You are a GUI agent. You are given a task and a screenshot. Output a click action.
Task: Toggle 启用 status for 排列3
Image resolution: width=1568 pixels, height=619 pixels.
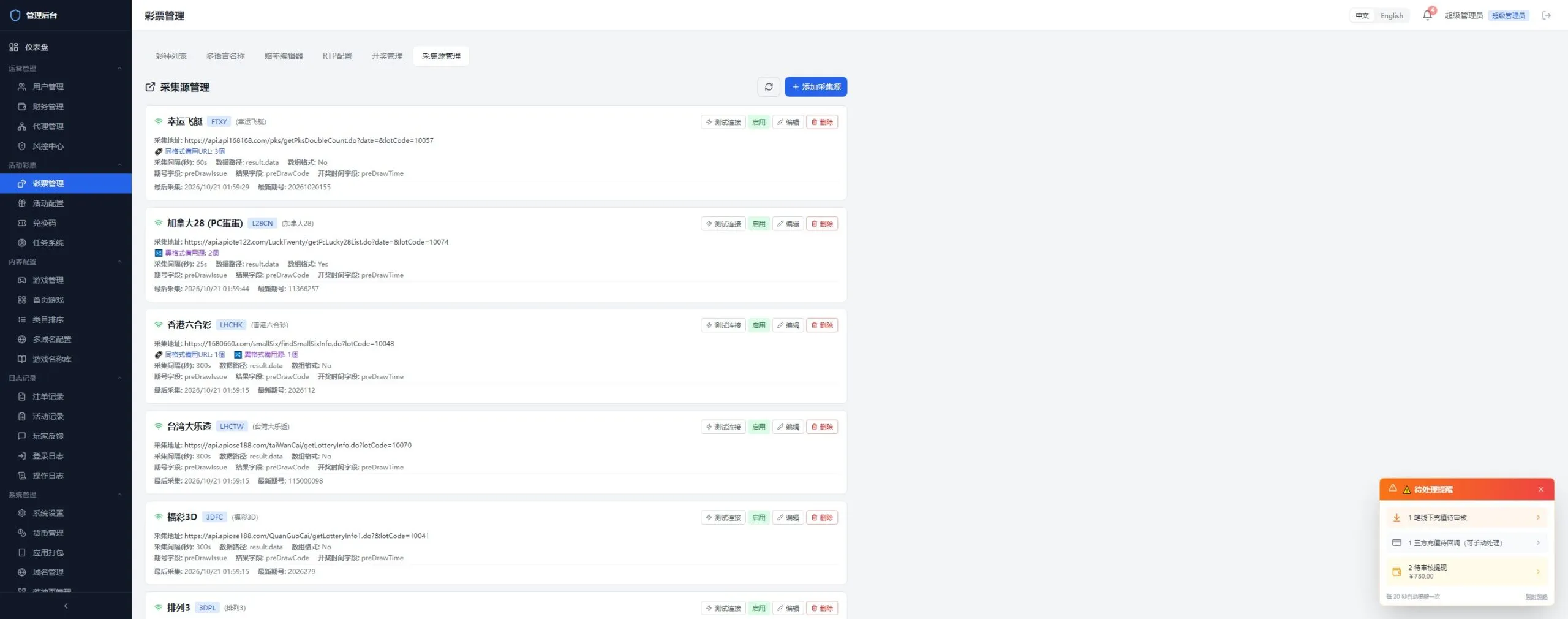[759, 608]
